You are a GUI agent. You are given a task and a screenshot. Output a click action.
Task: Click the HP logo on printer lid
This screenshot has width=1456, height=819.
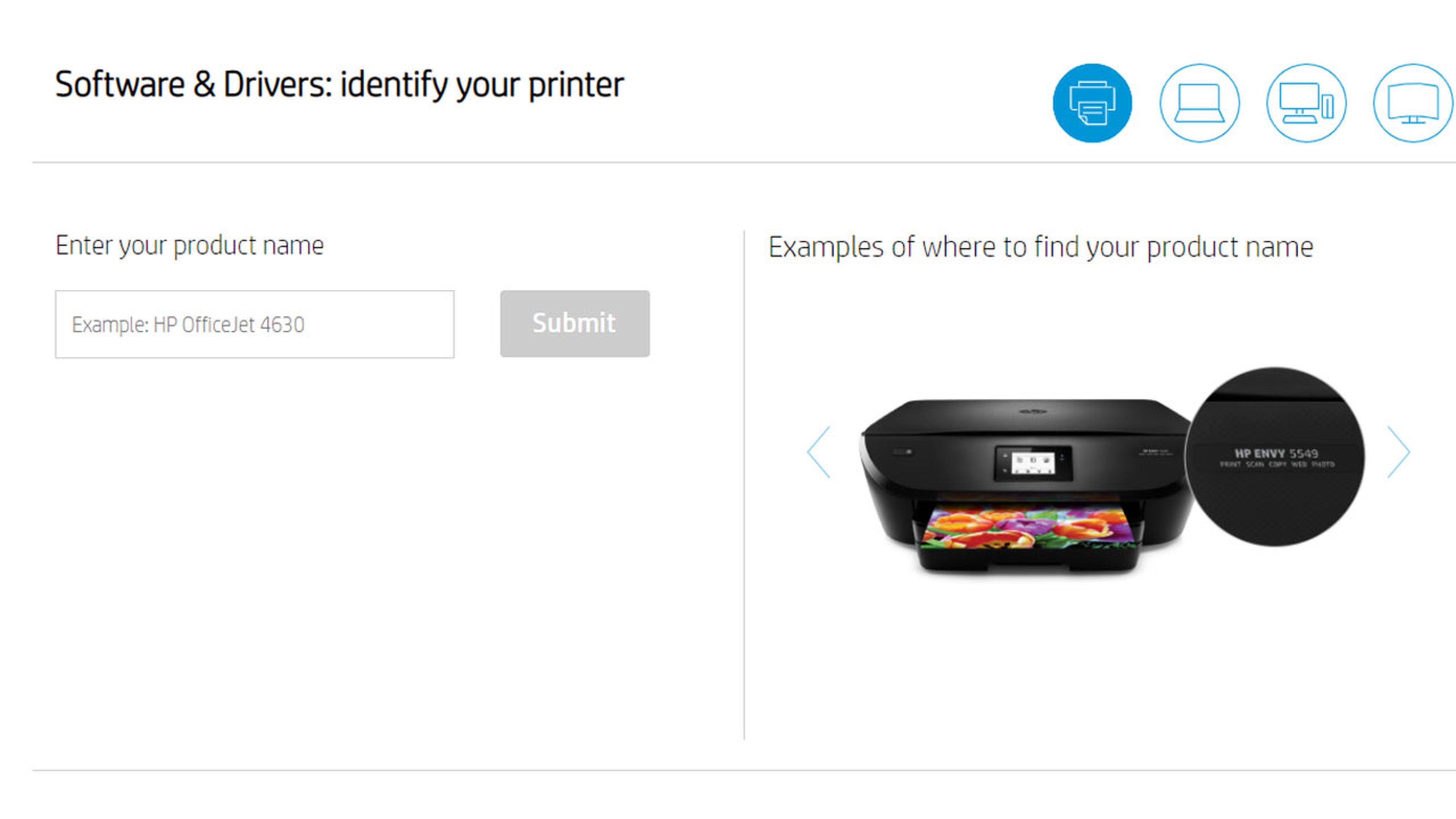click(1033, 411)
